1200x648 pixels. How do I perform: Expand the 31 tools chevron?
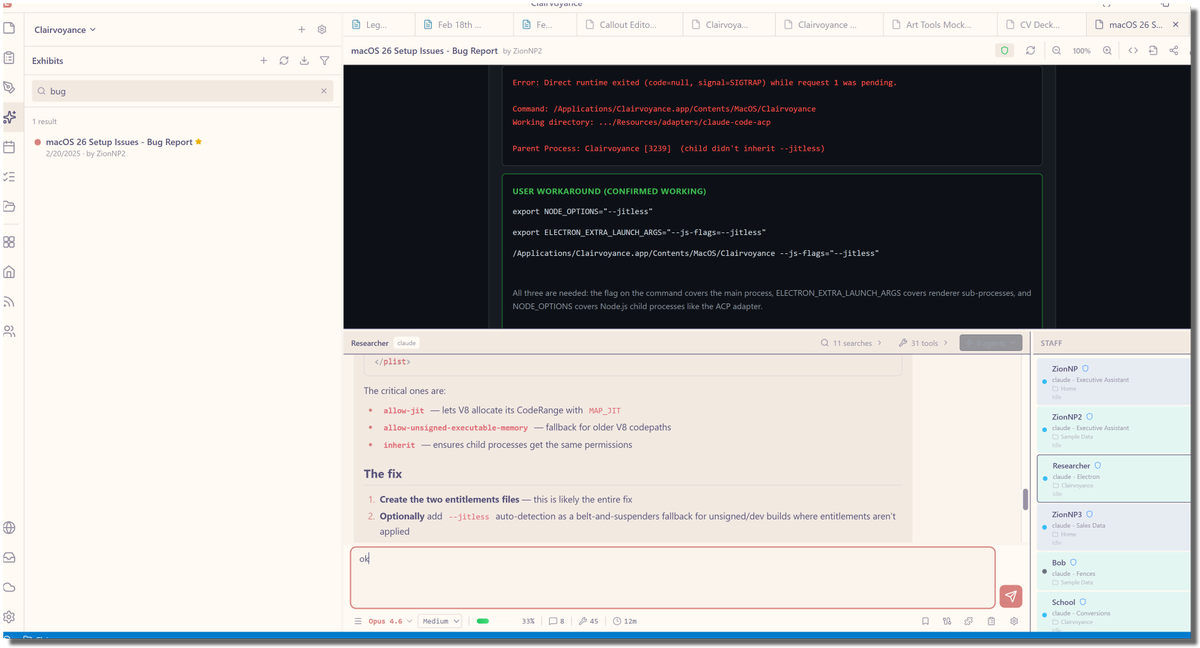point(945,343)
